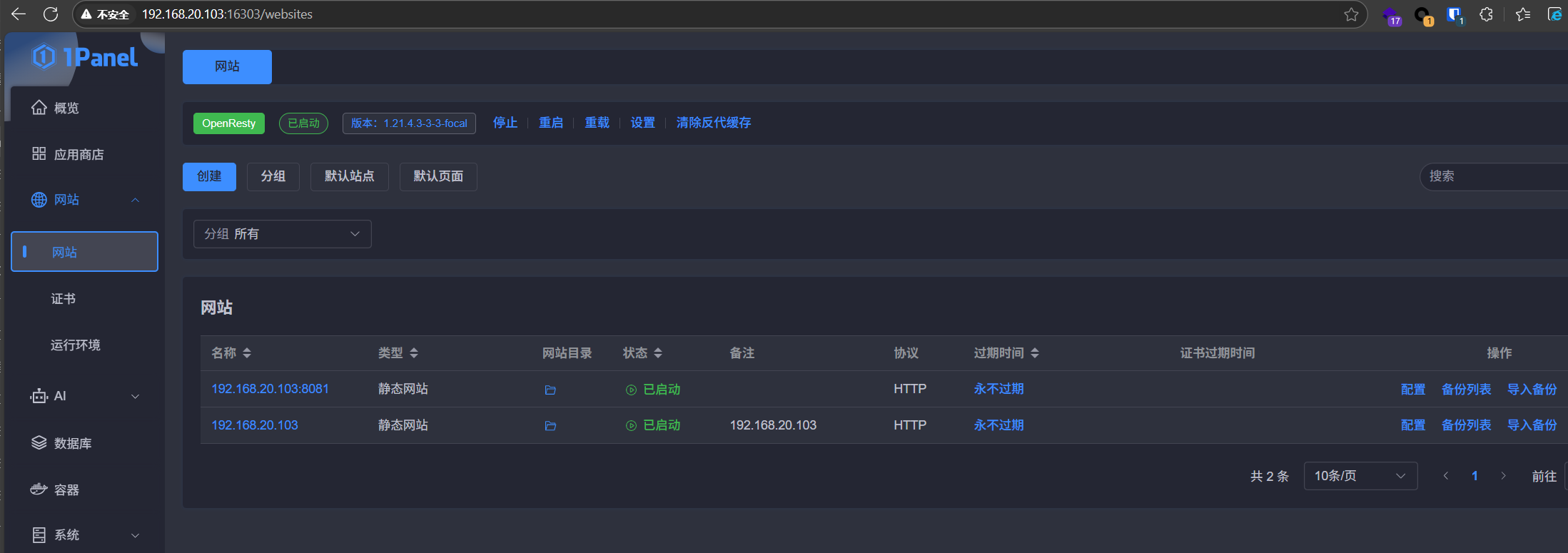Viewport: 1568px width, 553px height.
Task: Click 永不过期 for the 8081 site
Action: point(998,389)
